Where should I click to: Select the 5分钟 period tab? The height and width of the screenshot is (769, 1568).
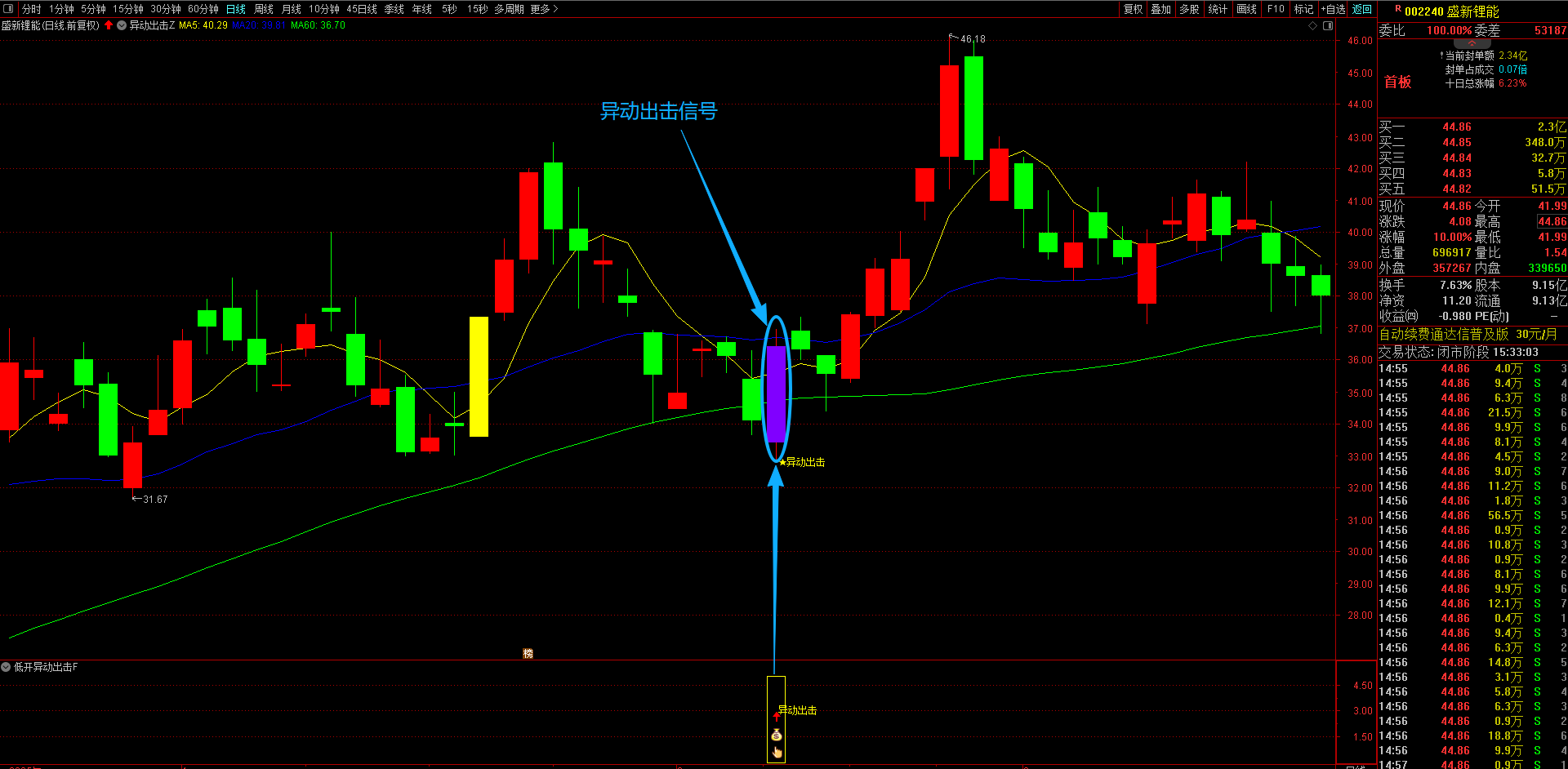[x=93, y=9]
